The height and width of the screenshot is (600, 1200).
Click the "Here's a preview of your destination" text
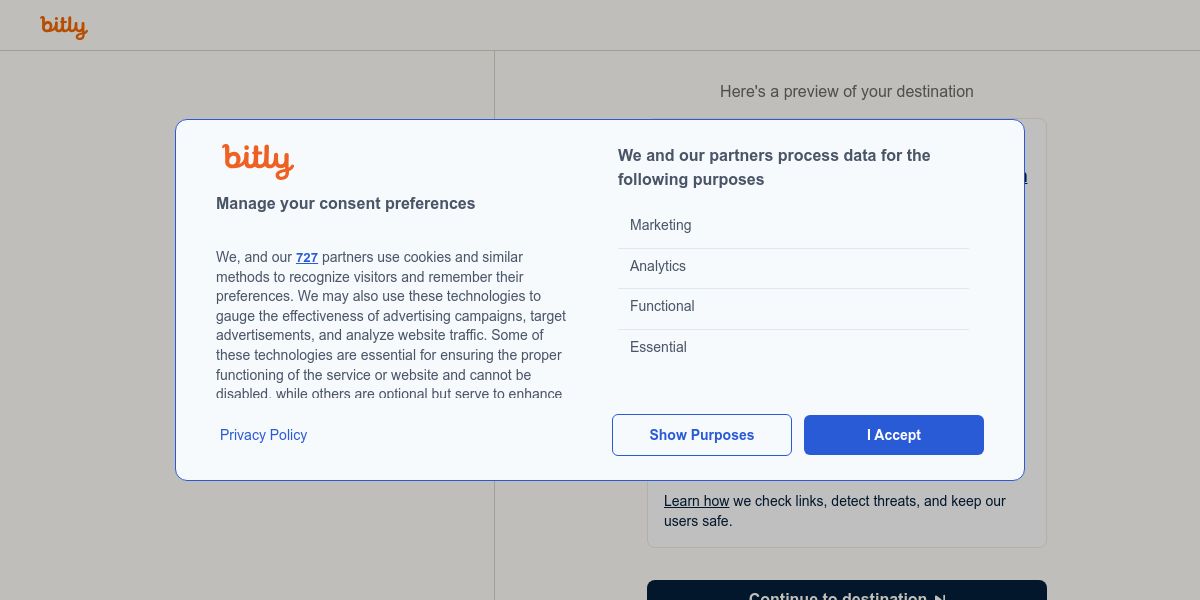tap(846, 92)
